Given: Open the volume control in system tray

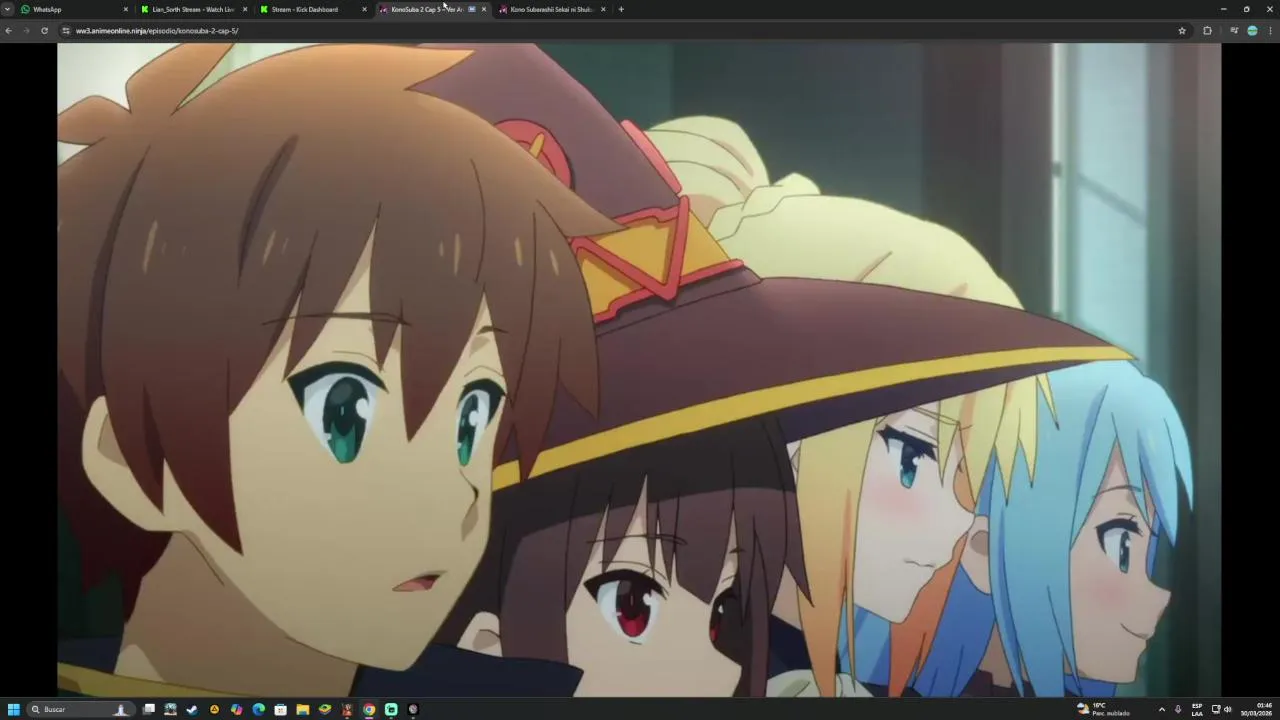Looking at the screenshot, I should tap(1227, 709).
